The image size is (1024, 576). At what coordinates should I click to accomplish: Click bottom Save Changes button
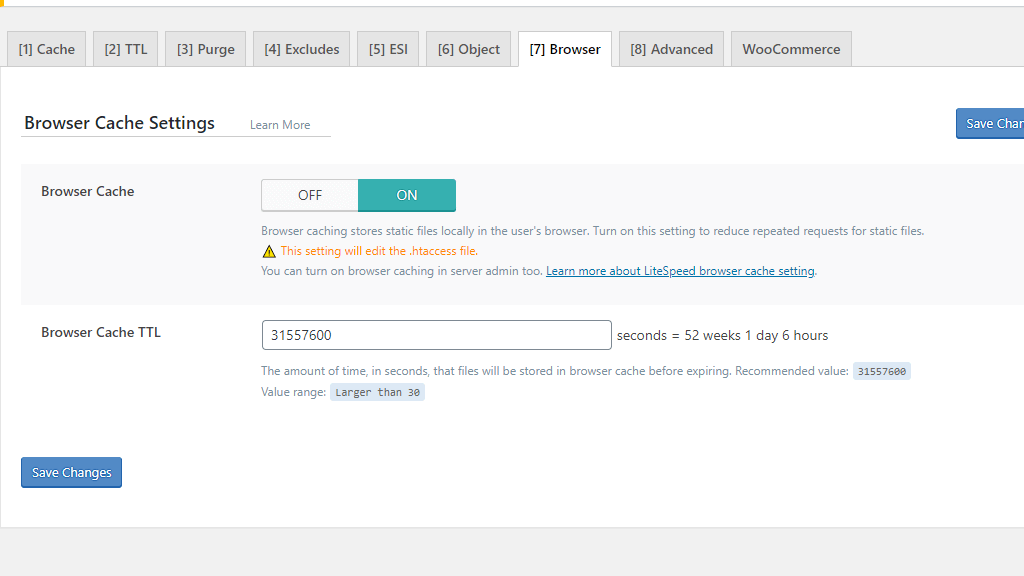point(71,472)
